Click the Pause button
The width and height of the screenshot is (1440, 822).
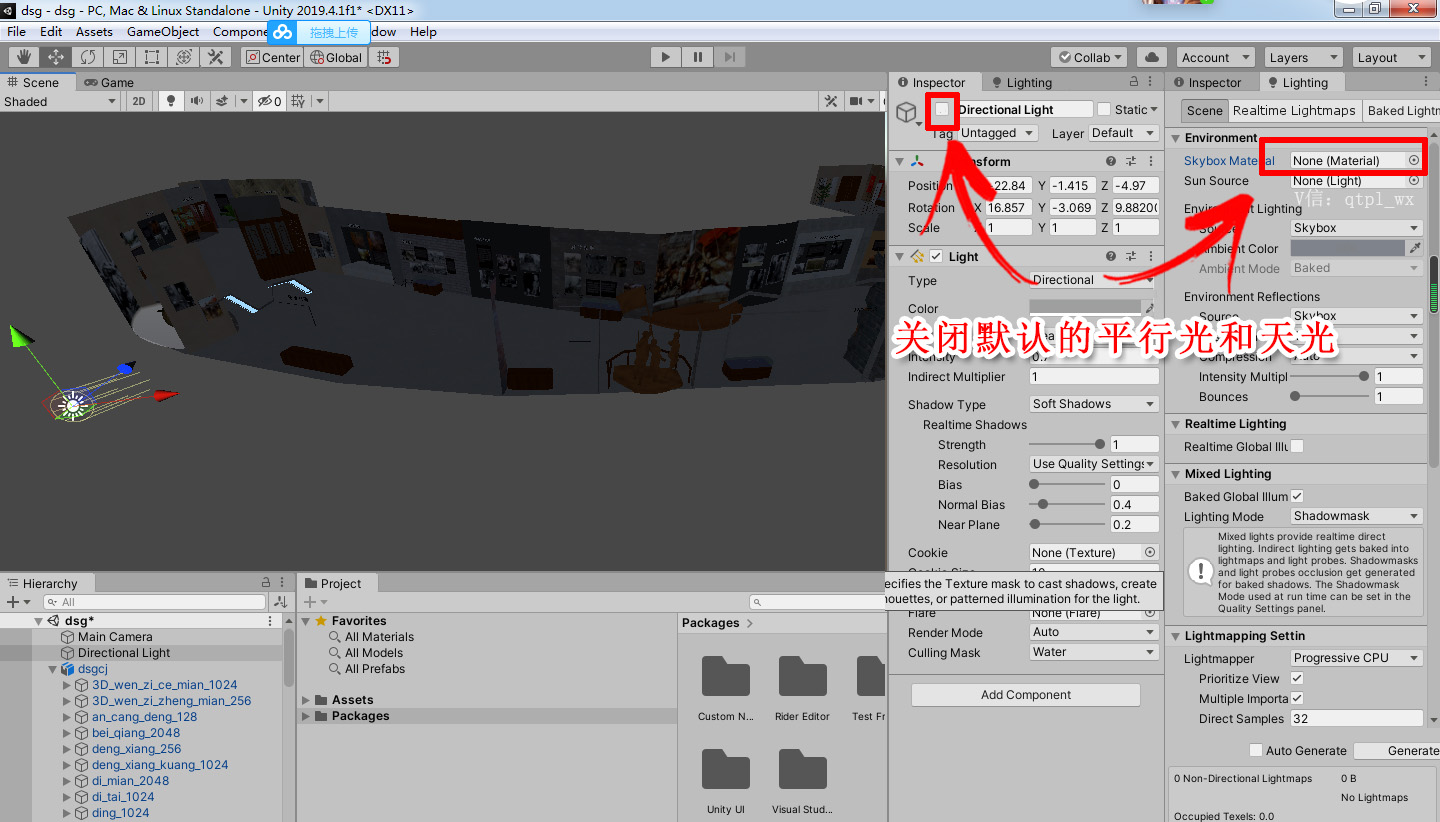pos(698,57)
